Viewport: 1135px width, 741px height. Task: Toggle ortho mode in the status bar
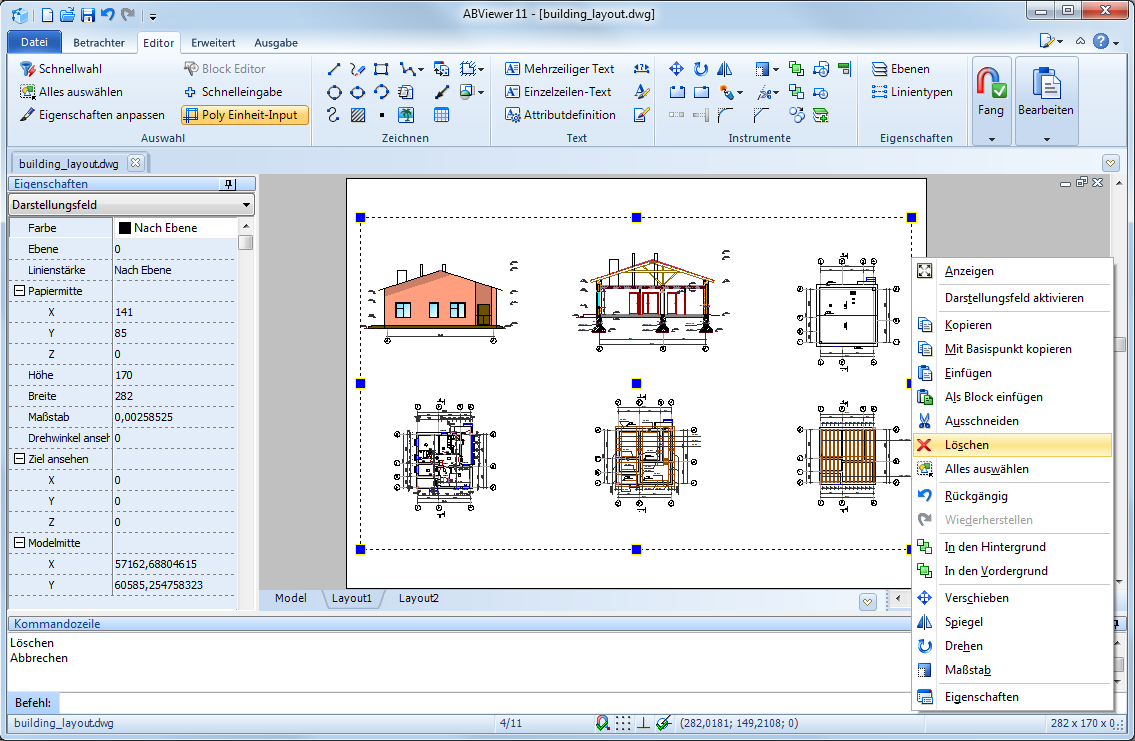643,723
